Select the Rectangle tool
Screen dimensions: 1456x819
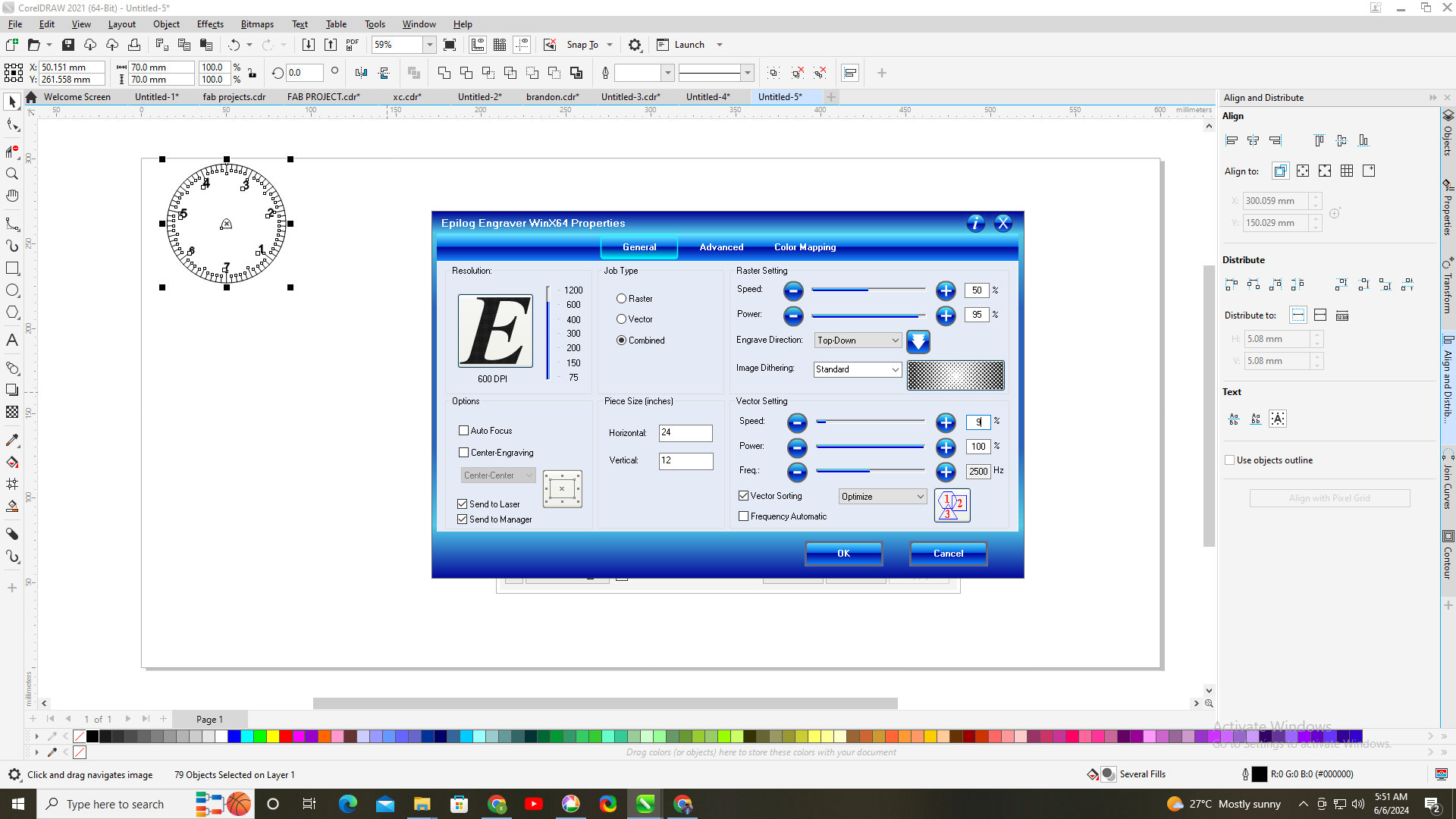click(12, 268)
